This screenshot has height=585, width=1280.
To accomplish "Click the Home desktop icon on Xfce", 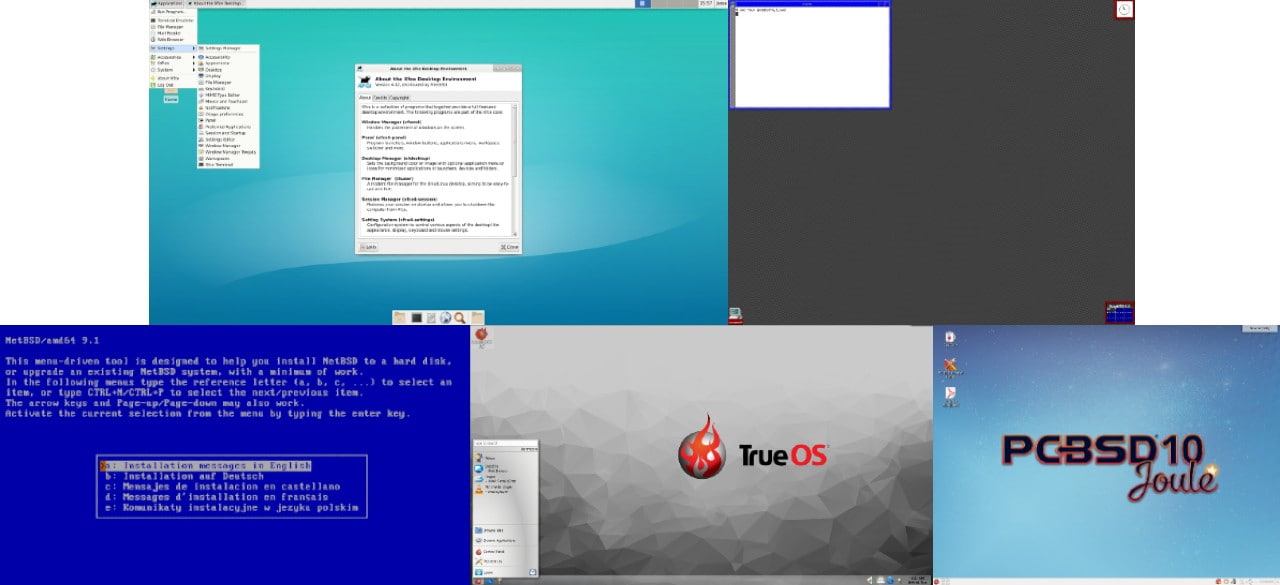I will coord(171,96).
